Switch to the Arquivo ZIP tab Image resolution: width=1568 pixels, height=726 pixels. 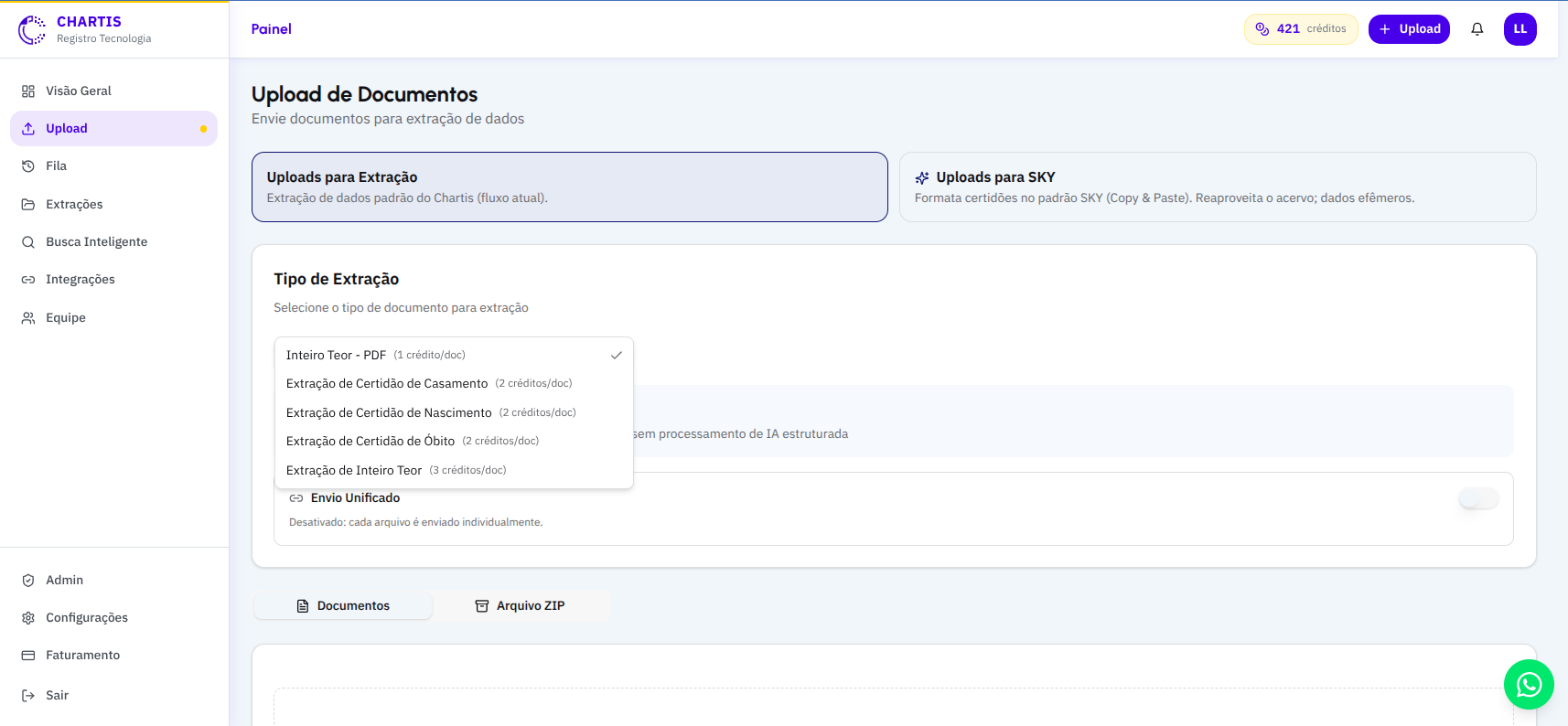pos(521,606)
